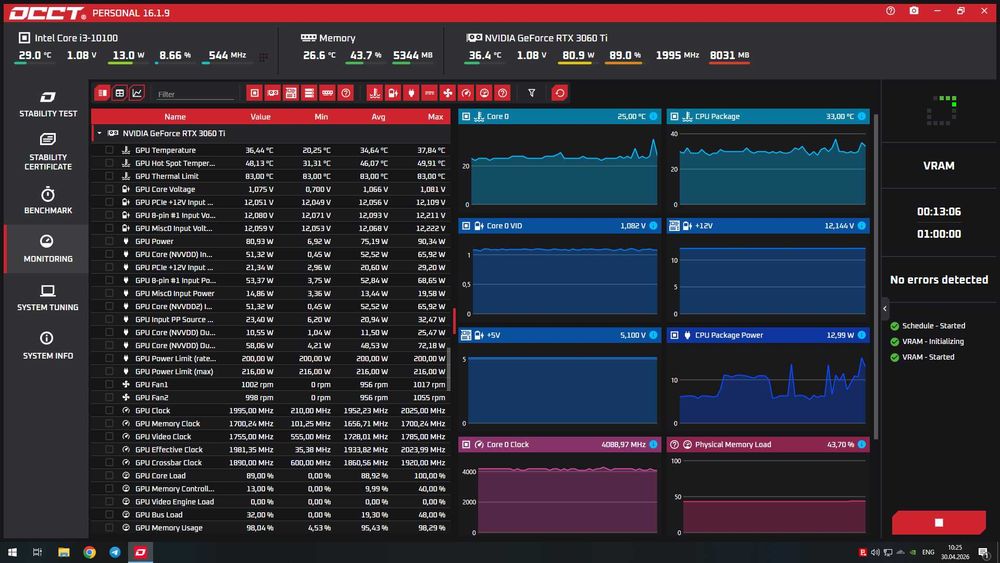Image resolution: width=1000 pixels, height=563 pixels.
Task: Open the Windows Start menu
Action: tap(11, 552)
